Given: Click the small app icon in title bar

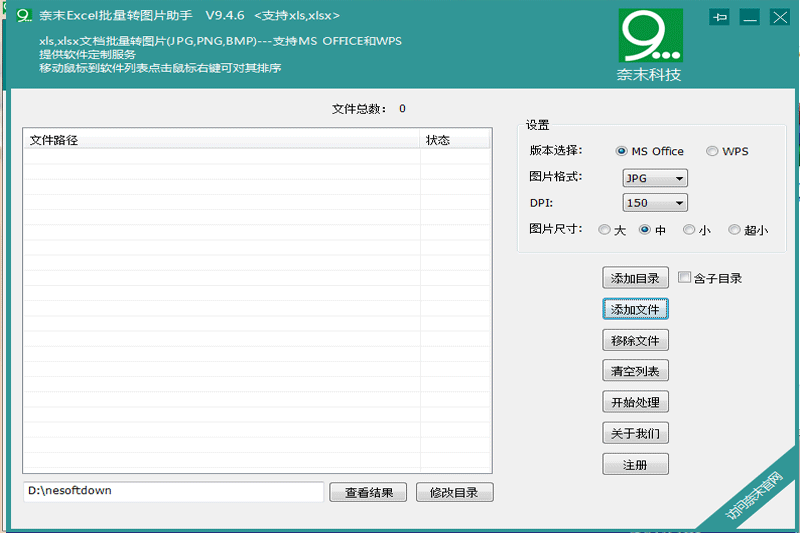Looking at the screenshot, I should [x=25, y=16].
